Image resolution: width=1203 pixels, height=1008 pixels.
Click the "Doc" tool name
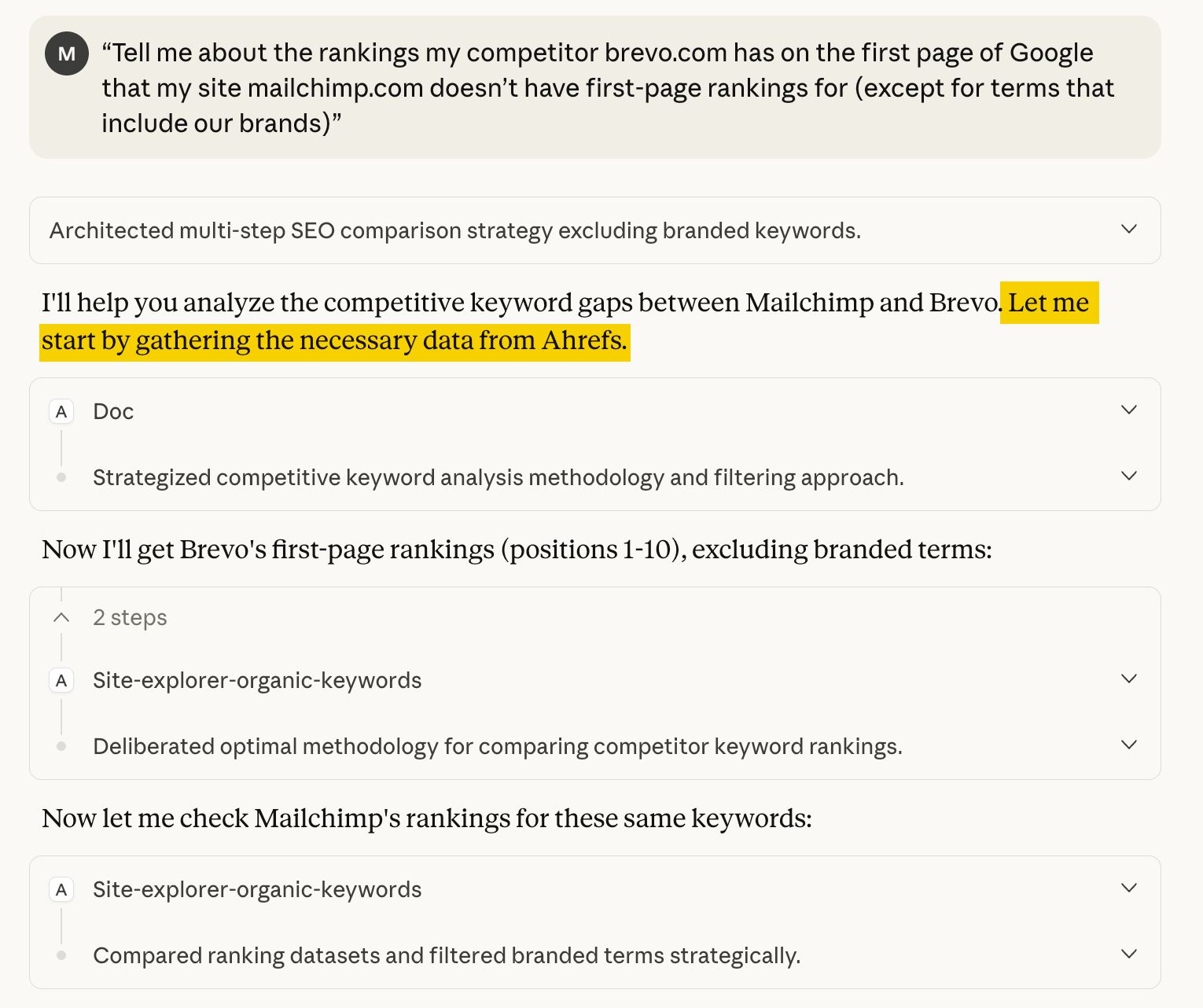pyautogui.click(x=112, y=411)
